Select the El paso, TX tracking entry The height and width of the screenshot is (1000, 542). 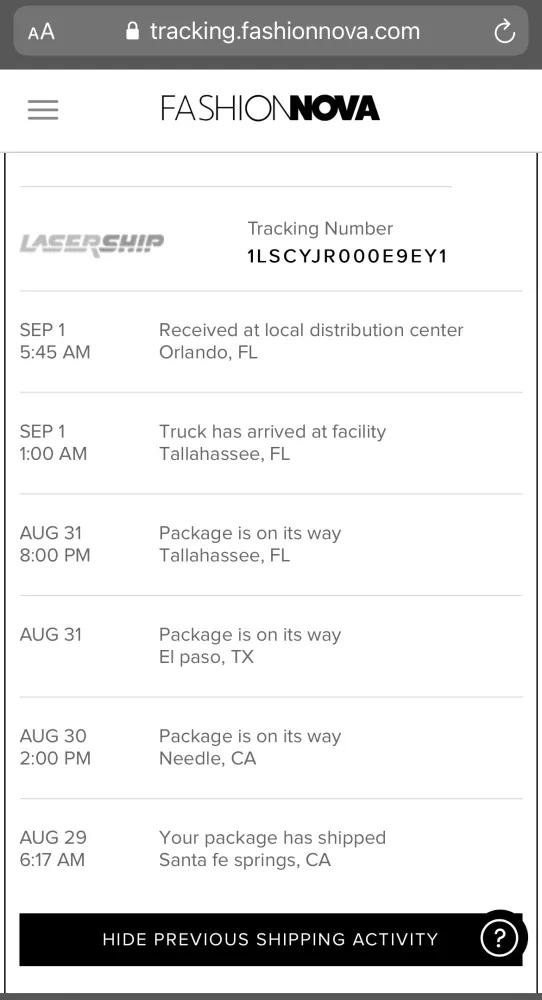[x=271, y=645]
